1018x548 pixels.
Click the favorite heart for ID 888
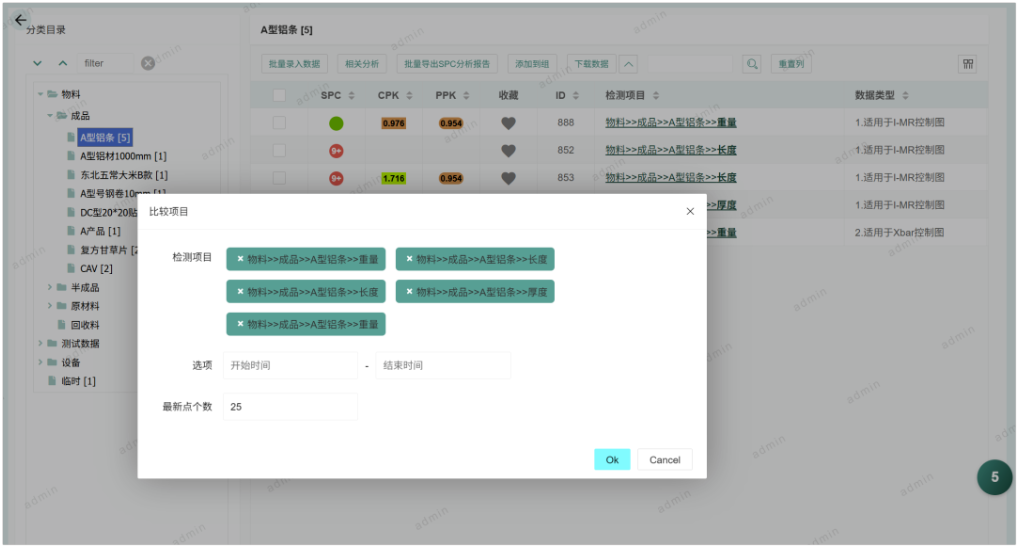[x=508, y=123]
